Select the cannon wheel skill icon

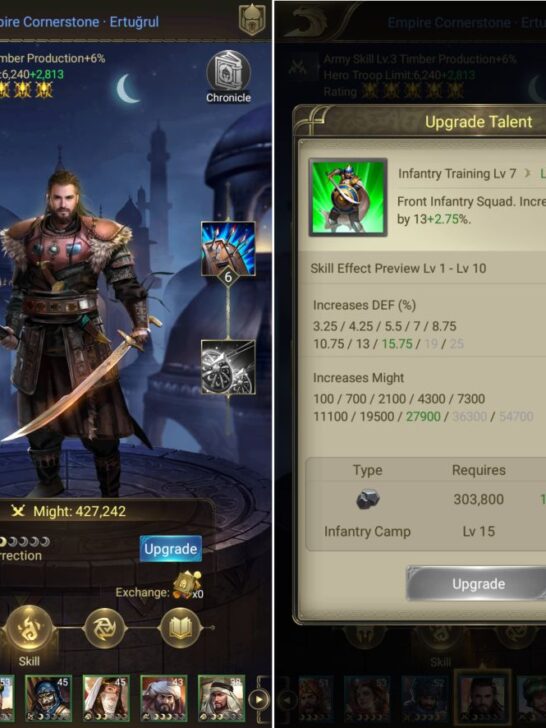228,367
